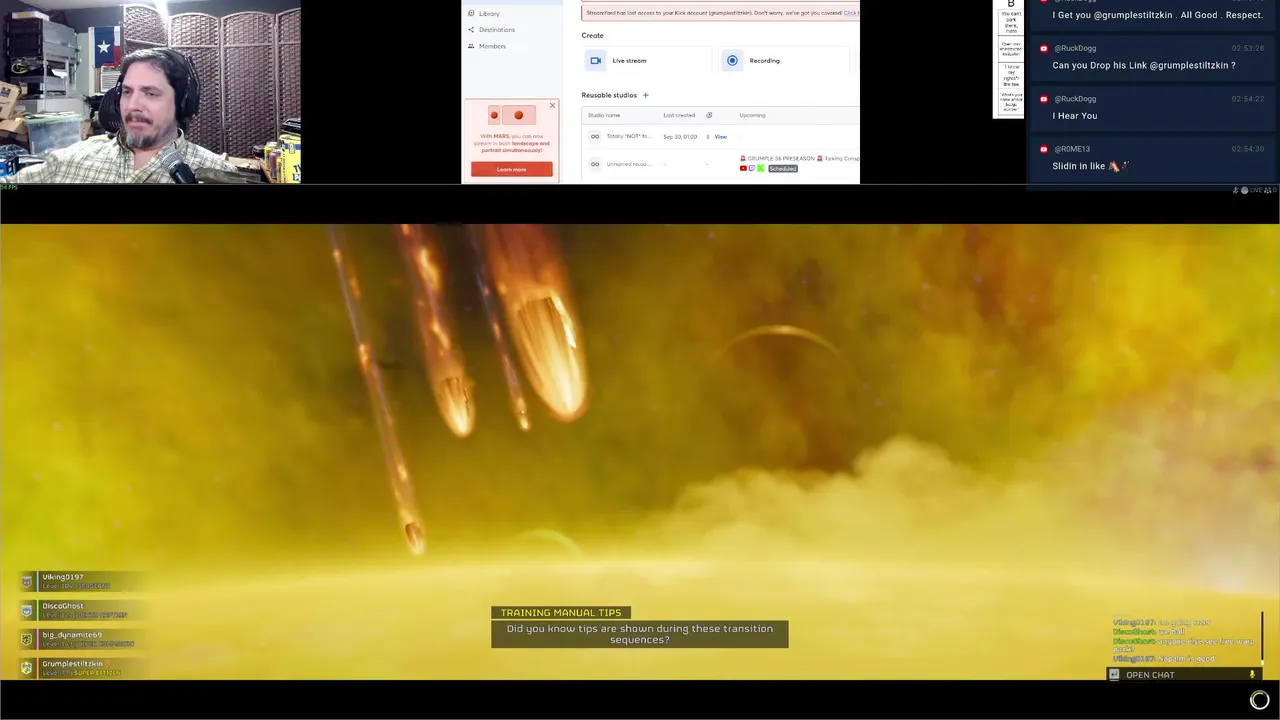Click the 02:54:30 chat timestamp

tap(1248, 149)
